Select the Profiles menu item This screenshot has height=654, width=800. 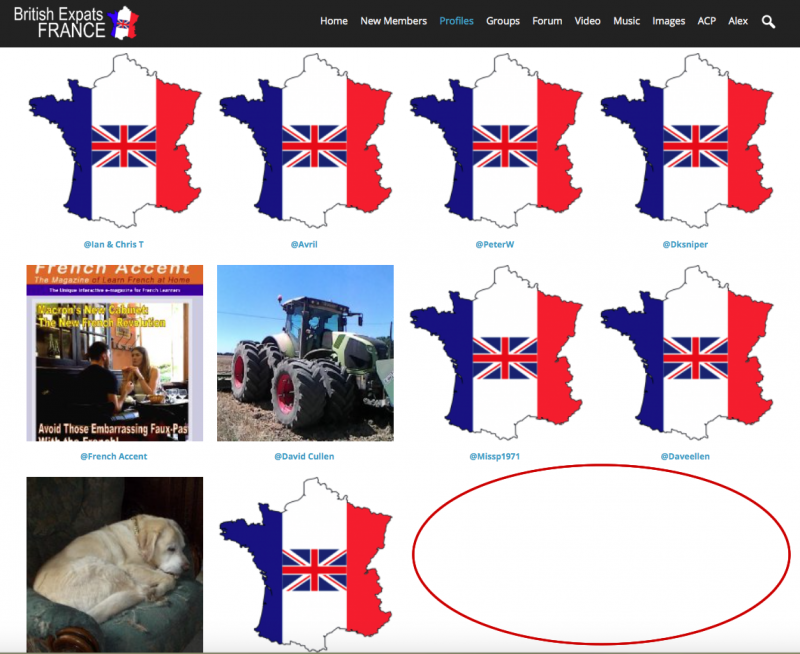(456, 21)
